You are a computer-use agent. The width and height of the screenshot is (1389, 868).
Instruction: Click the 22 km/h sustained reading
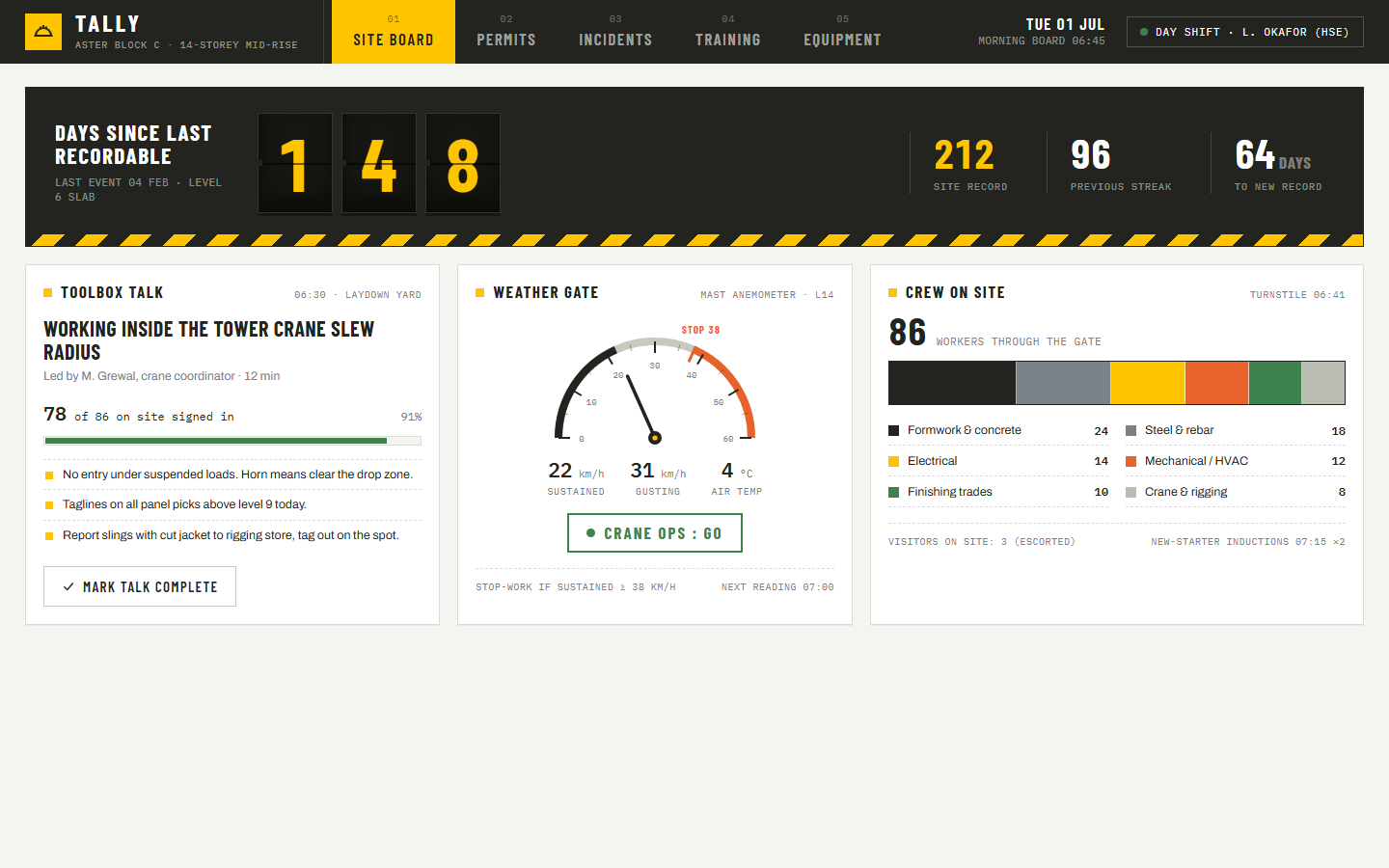pos(576,471)
